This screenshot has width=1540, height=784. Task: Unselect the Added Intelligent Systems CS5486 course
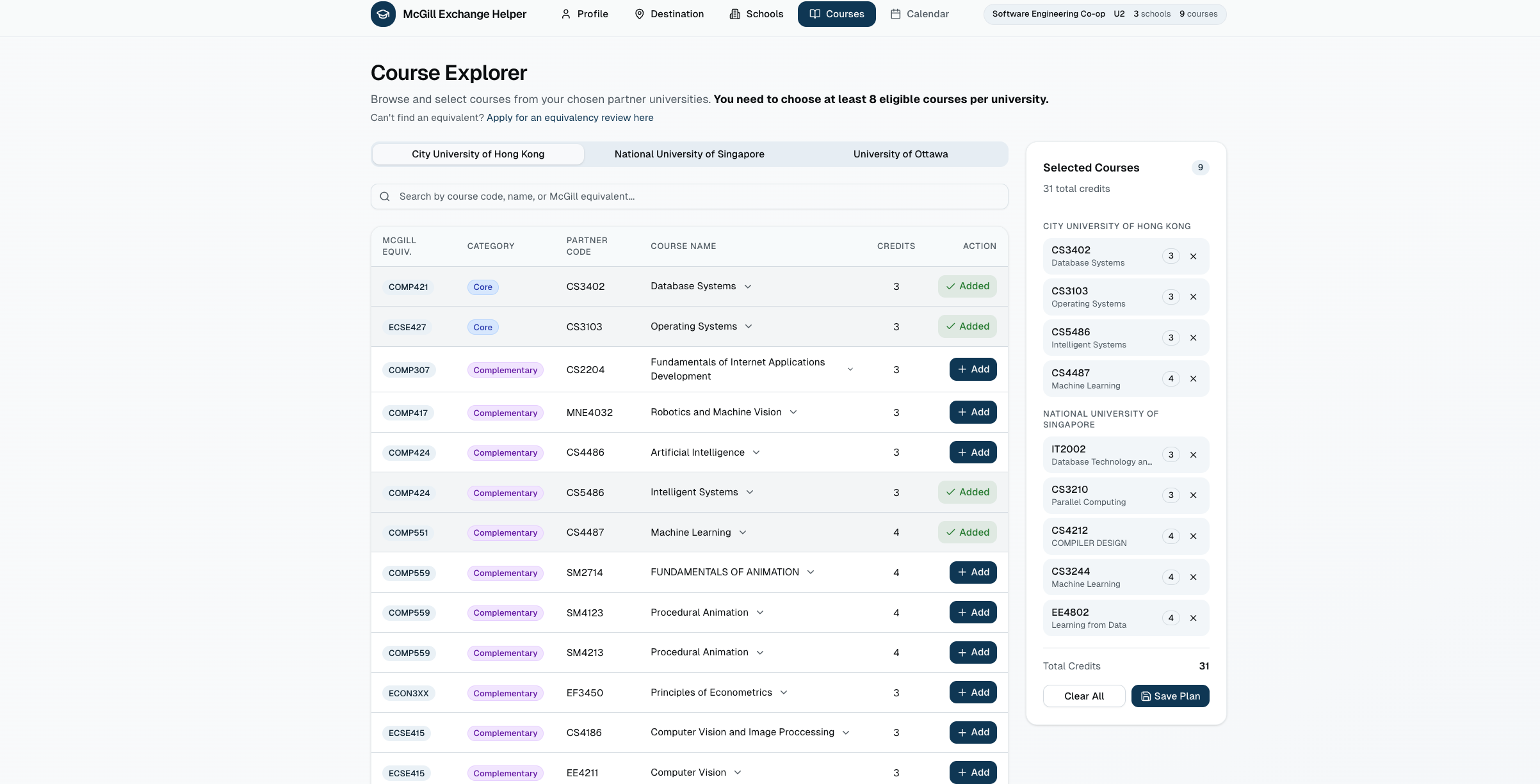967,492
